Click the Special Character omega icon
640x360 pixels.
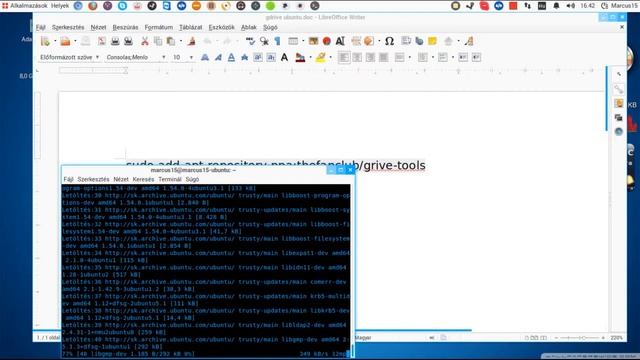389,41
